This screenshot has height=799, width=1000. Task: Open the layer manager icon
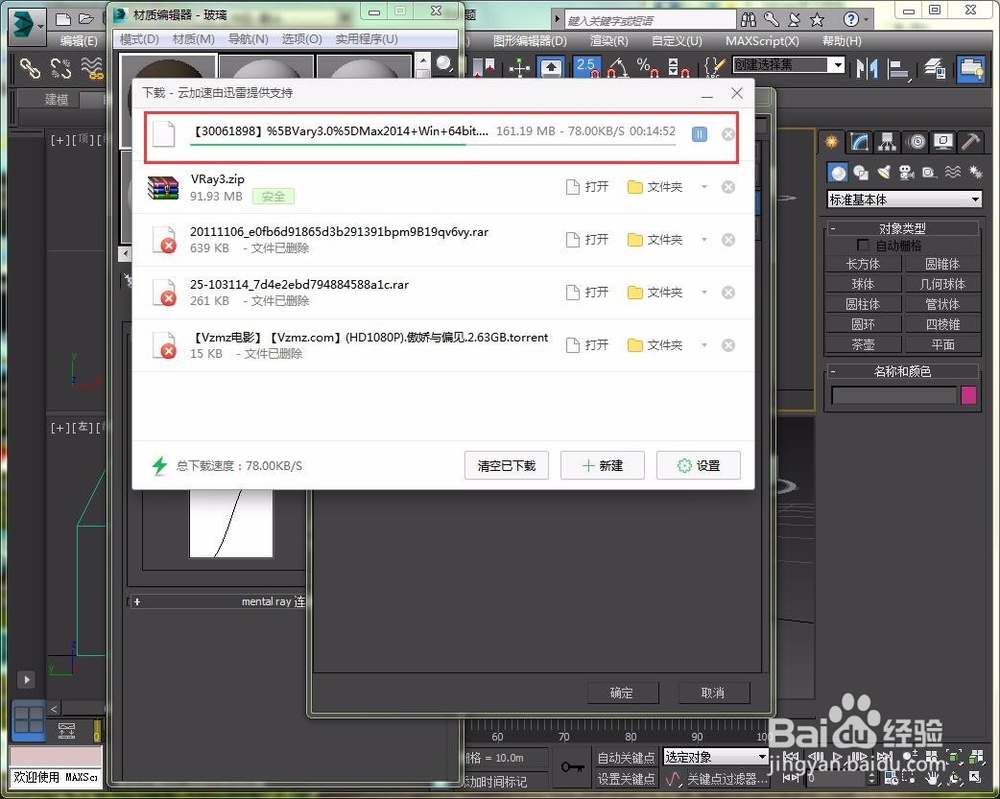point(934,68)
